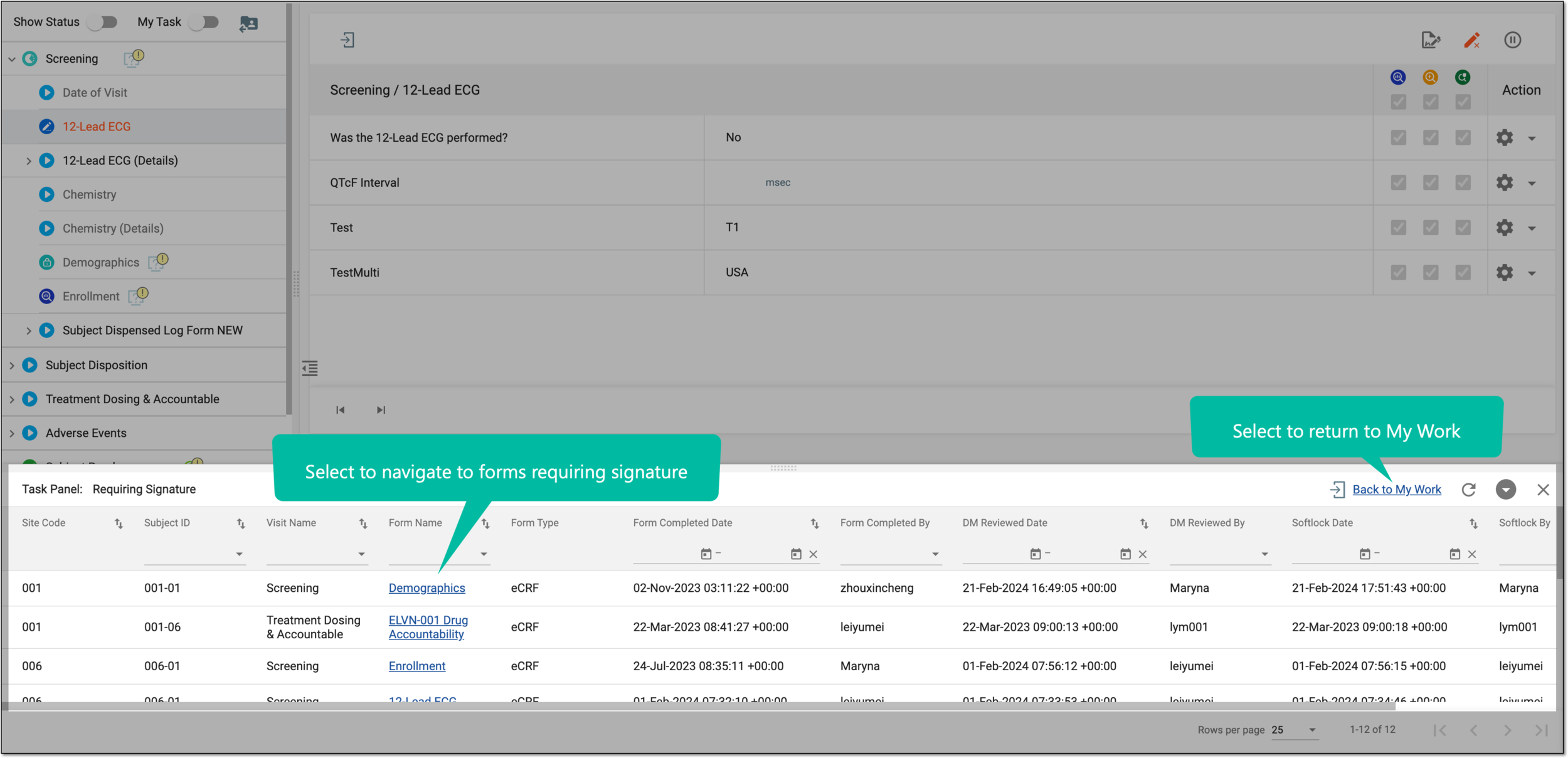Click the green review header icon

(1463, 77)
